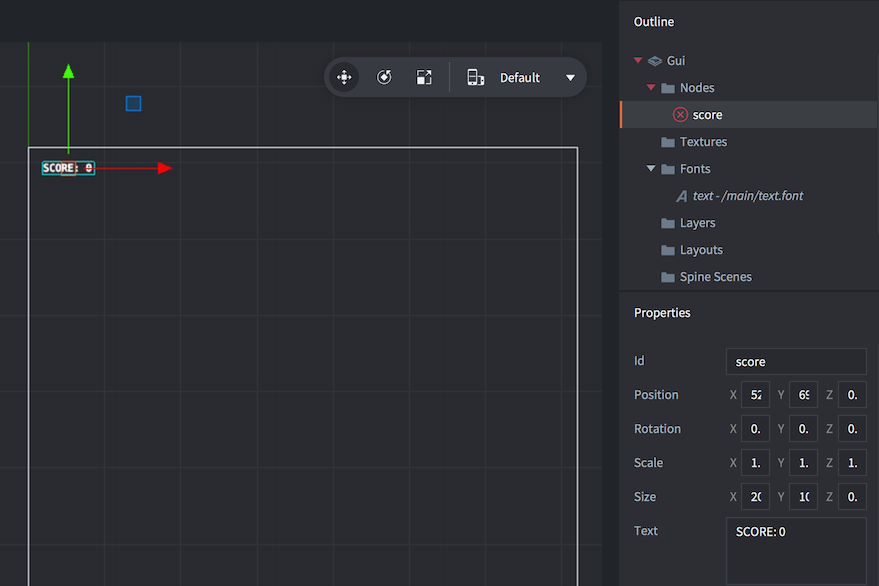Click the Textures folder icon

tap(668, 142)
